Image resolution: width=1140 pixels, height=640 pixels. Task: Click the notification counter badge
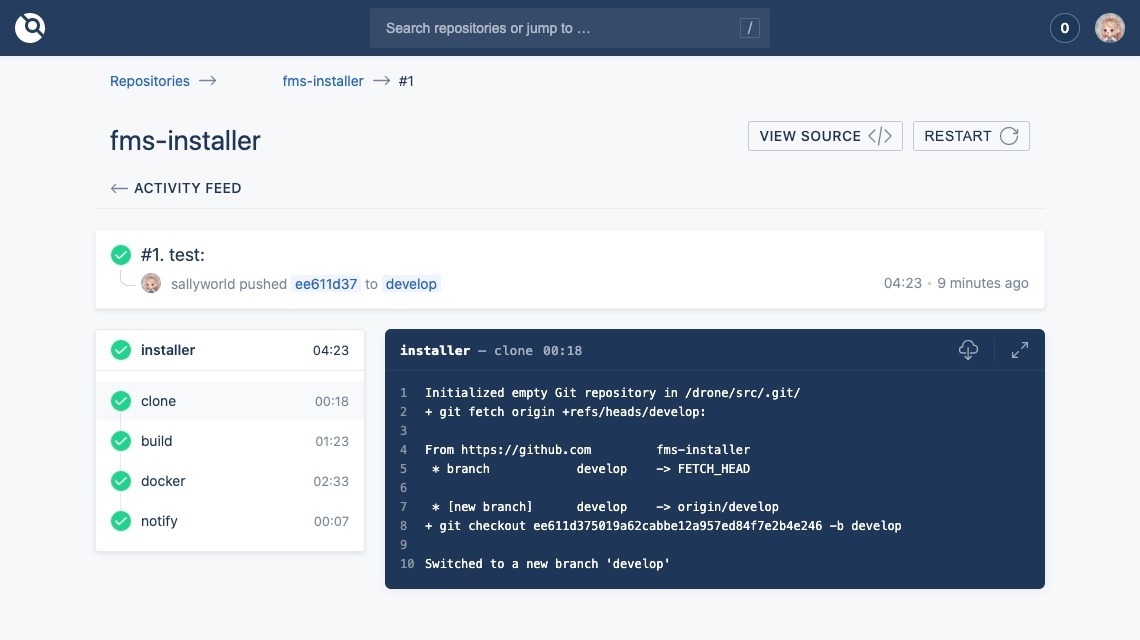(x=1064, y=28)
